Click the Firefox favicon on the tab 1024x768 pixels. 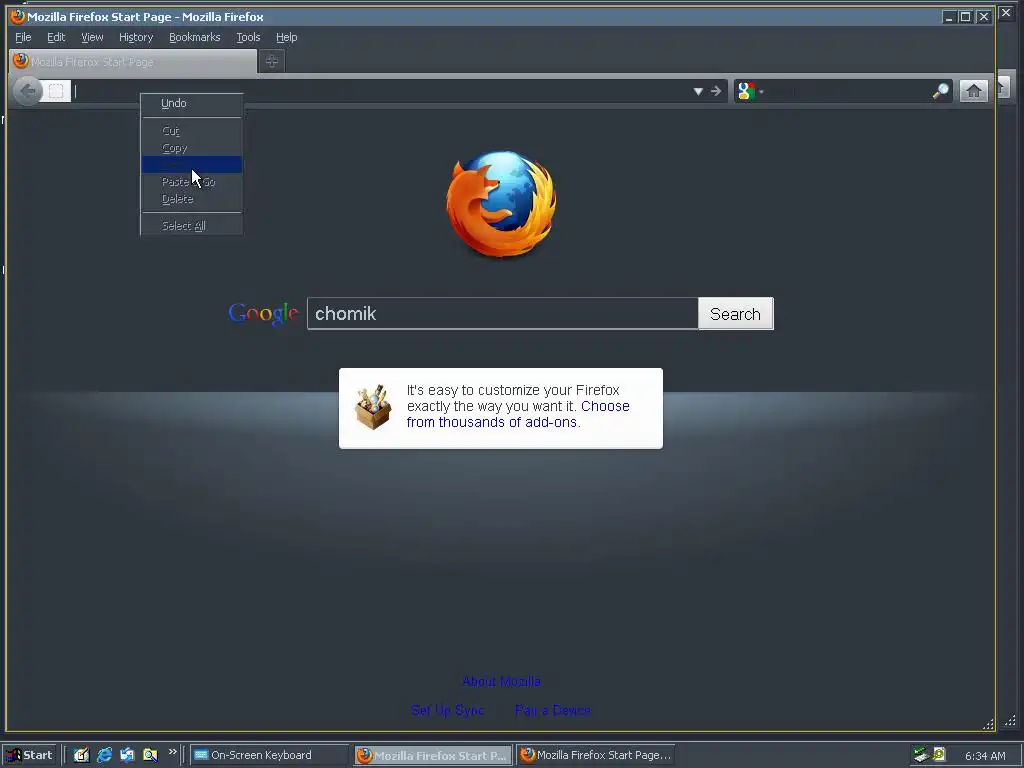coord(21,61)
